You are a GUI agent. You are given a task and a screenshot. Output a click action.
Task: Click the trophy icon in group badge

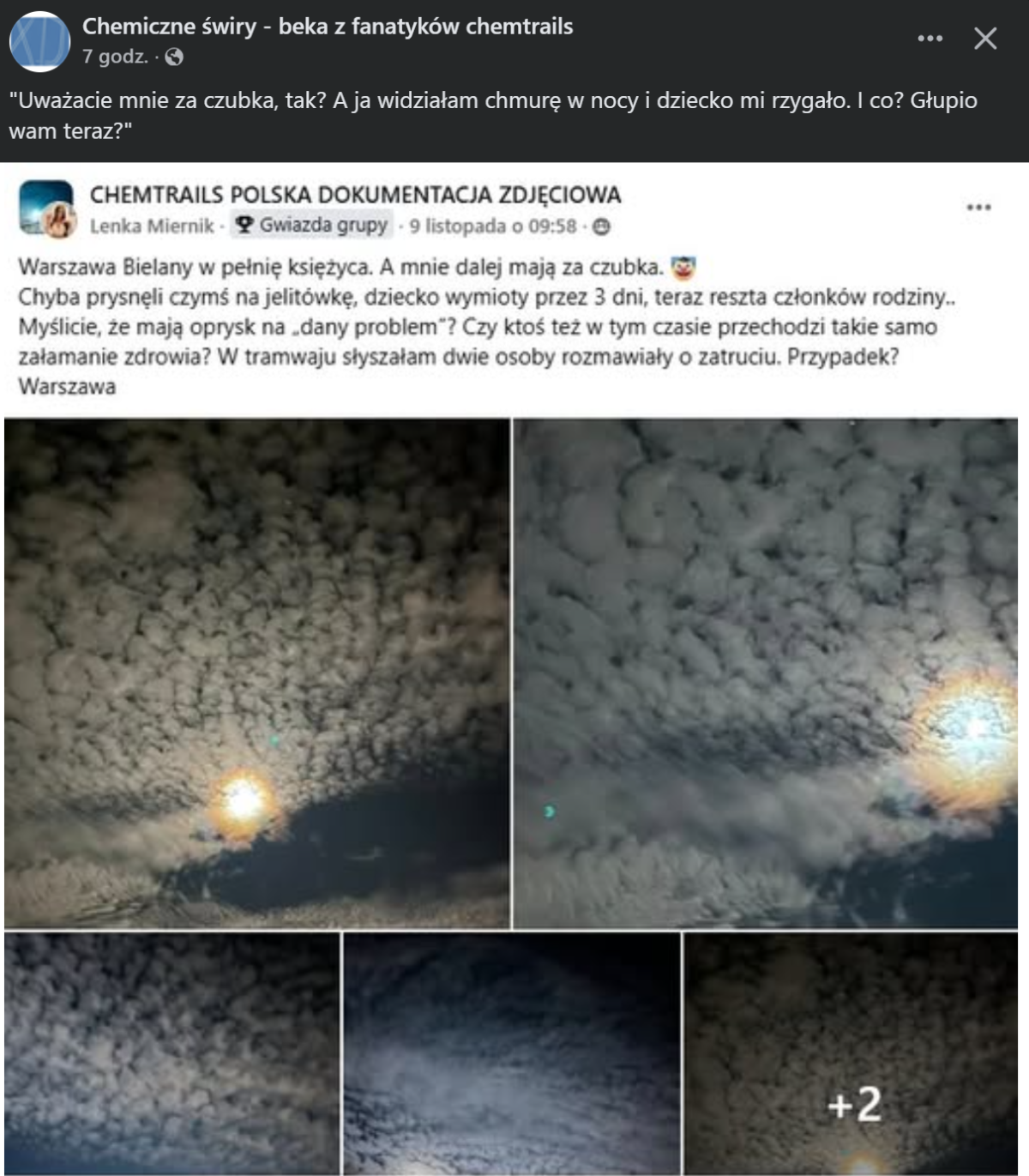244,225
